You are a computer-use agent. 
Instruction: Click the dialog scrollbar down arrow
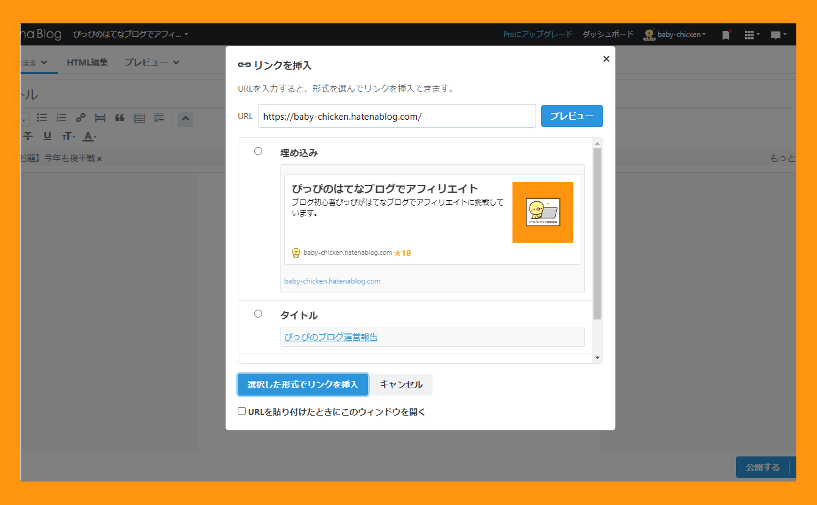[597, 358]
